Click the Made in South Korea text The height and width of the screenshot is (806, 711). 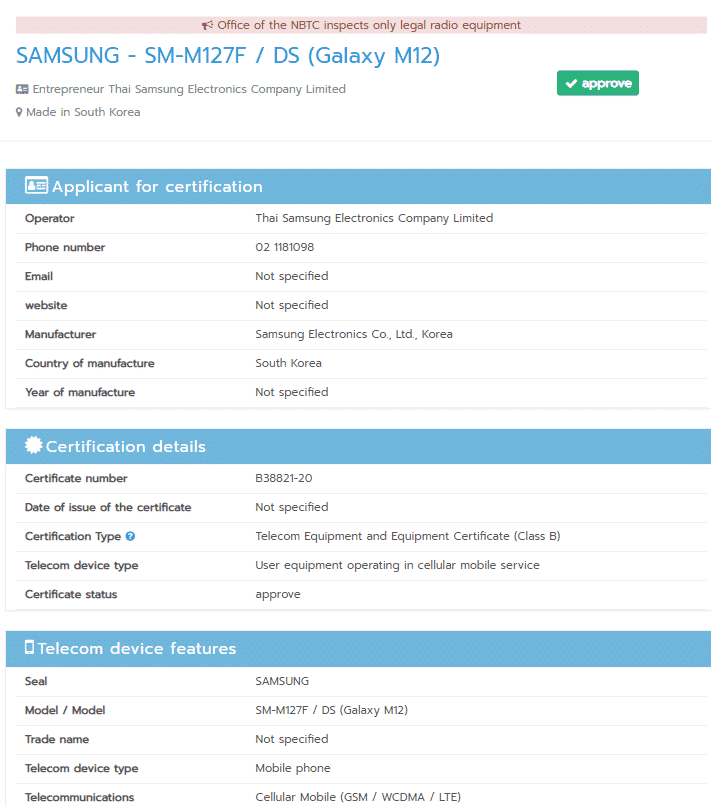pyautogui.click(x=83, y=113)
